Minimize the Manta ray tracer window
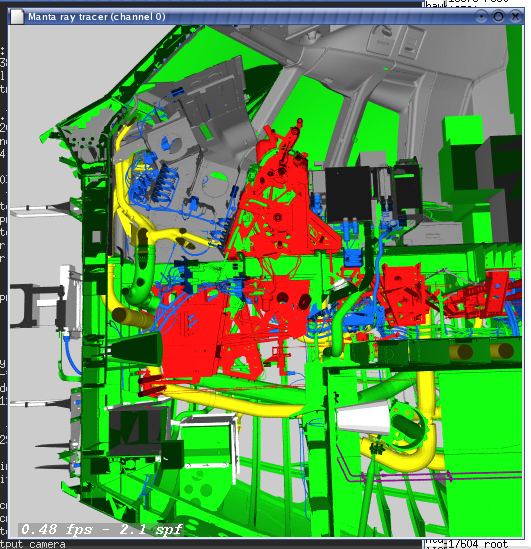The width and height of the screenshot is (531, 549). (x=482, y=16)
